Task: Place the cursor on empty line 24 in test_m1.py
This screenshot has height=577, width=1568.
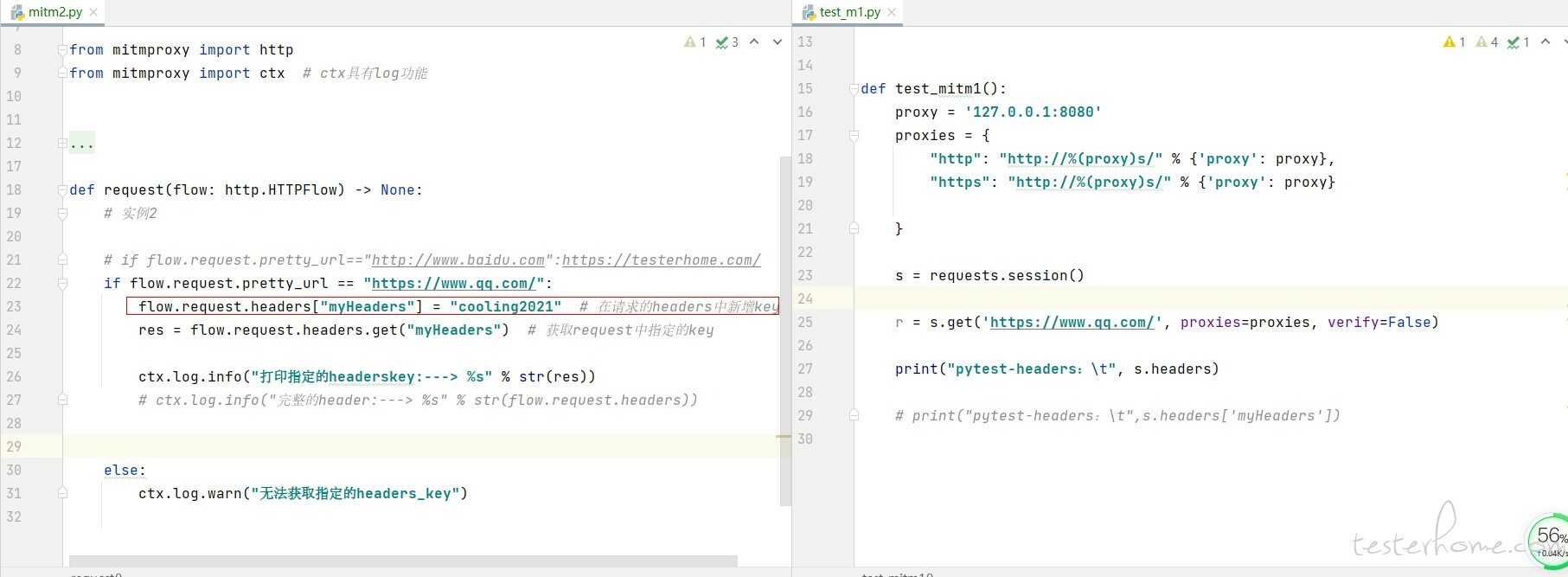Action: click(x=1211, y=298)
